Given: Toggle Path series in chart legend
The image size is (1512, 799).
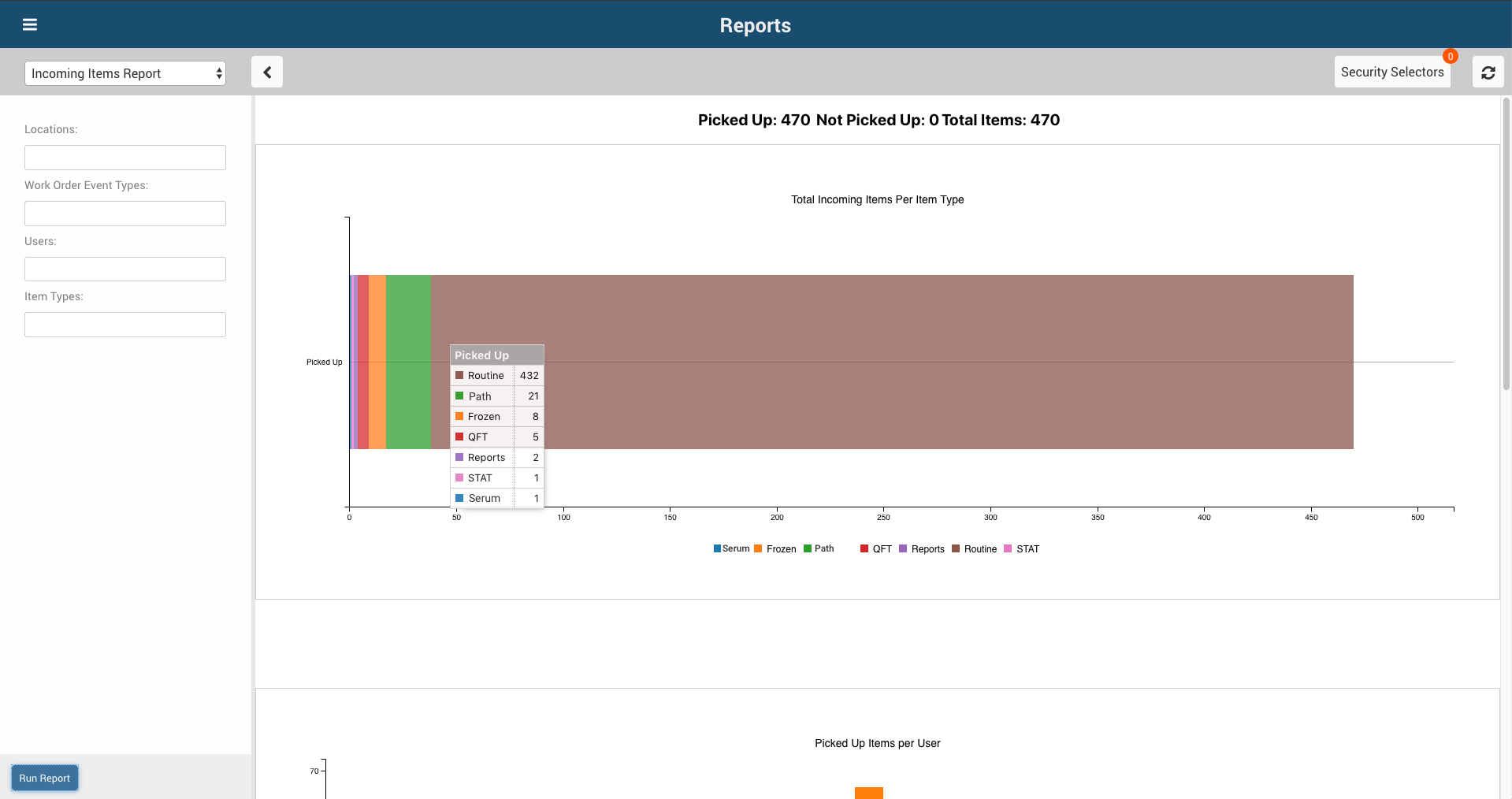Looking at the screenshot, I should coord(819,548).
